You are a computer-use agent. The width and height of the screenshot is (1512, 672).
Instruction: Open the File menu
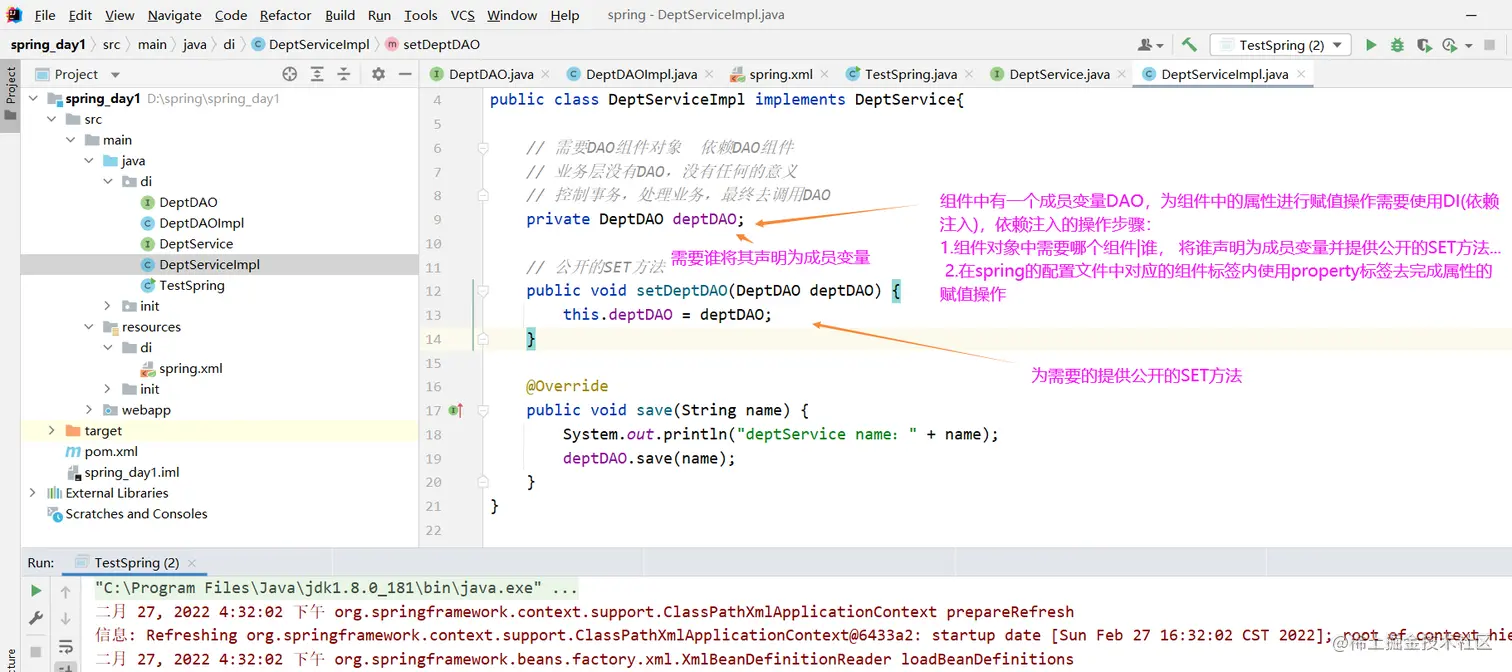pos(45,15)
